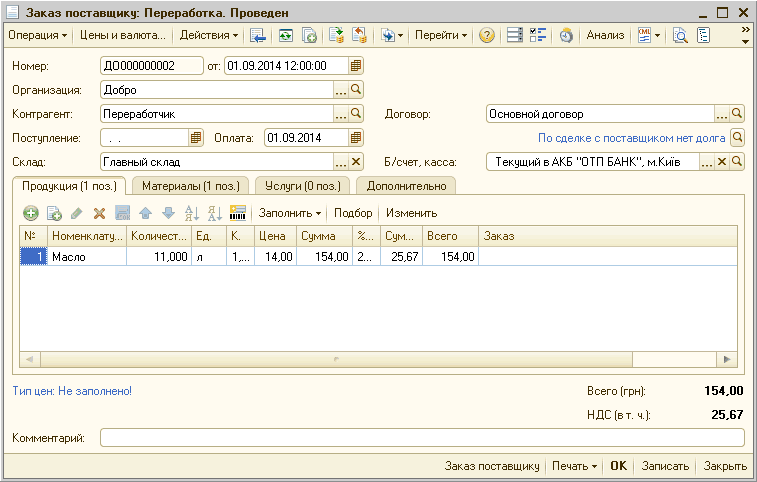This screenshot has height=482, width=757.
Task: Click the checklist tree icon in the toolbar
Action: pyautogui.click(x=538, y=35)
